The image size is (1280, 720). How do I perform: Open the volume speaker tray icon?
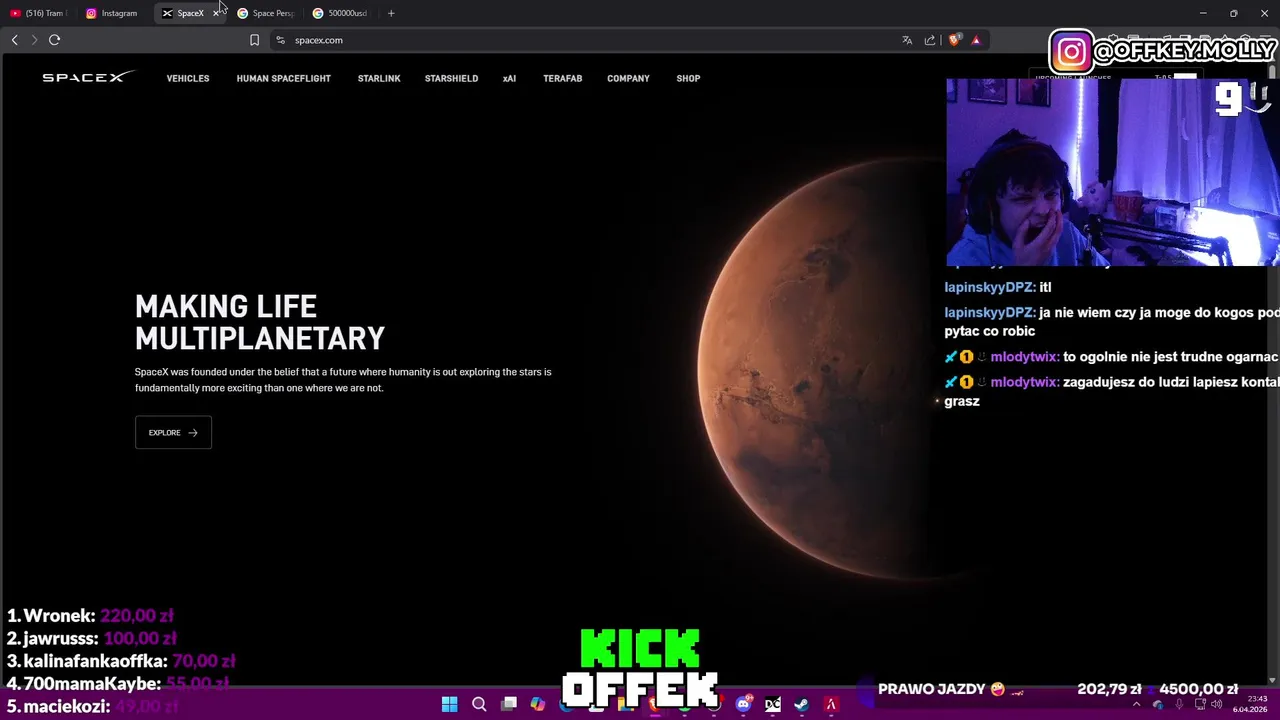click(x=1216, y=704)
